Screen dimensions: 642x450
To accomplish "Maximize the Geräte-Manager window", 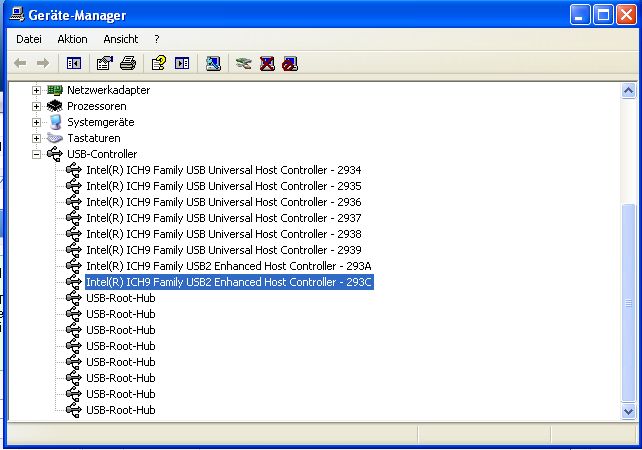I will pyautogui.click(x=603, y=15).
